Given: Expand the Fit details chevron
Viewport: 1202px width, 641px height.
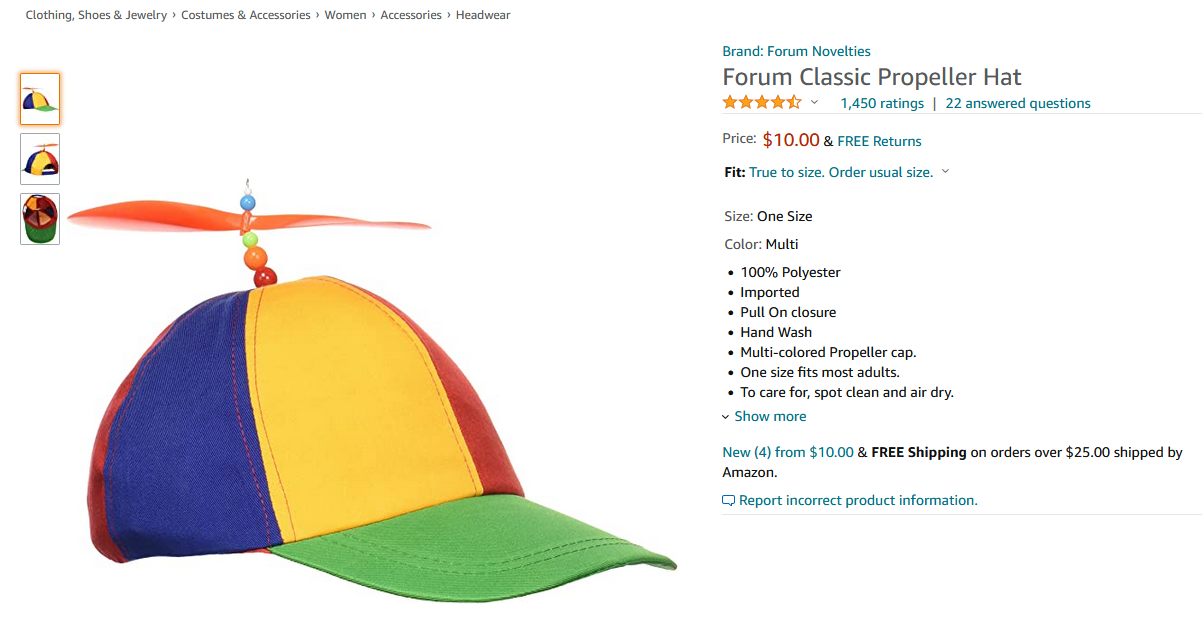Looking at the screenshot, I should pyautogui.click(x=945, y=172).
